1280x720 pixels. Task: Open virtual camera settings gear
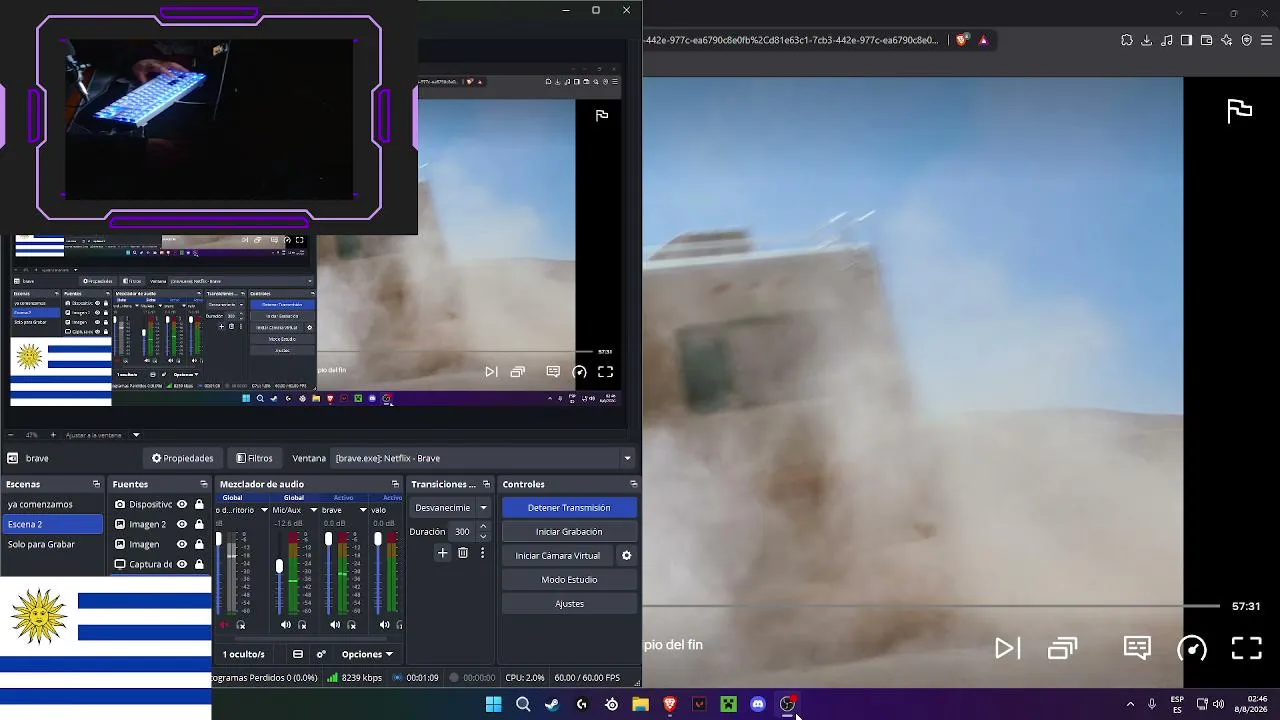(627, 556)
